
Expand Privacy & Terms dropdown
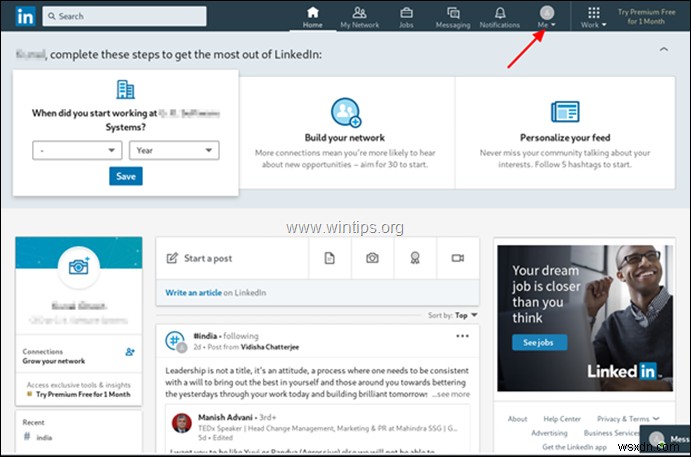point(628,419)
